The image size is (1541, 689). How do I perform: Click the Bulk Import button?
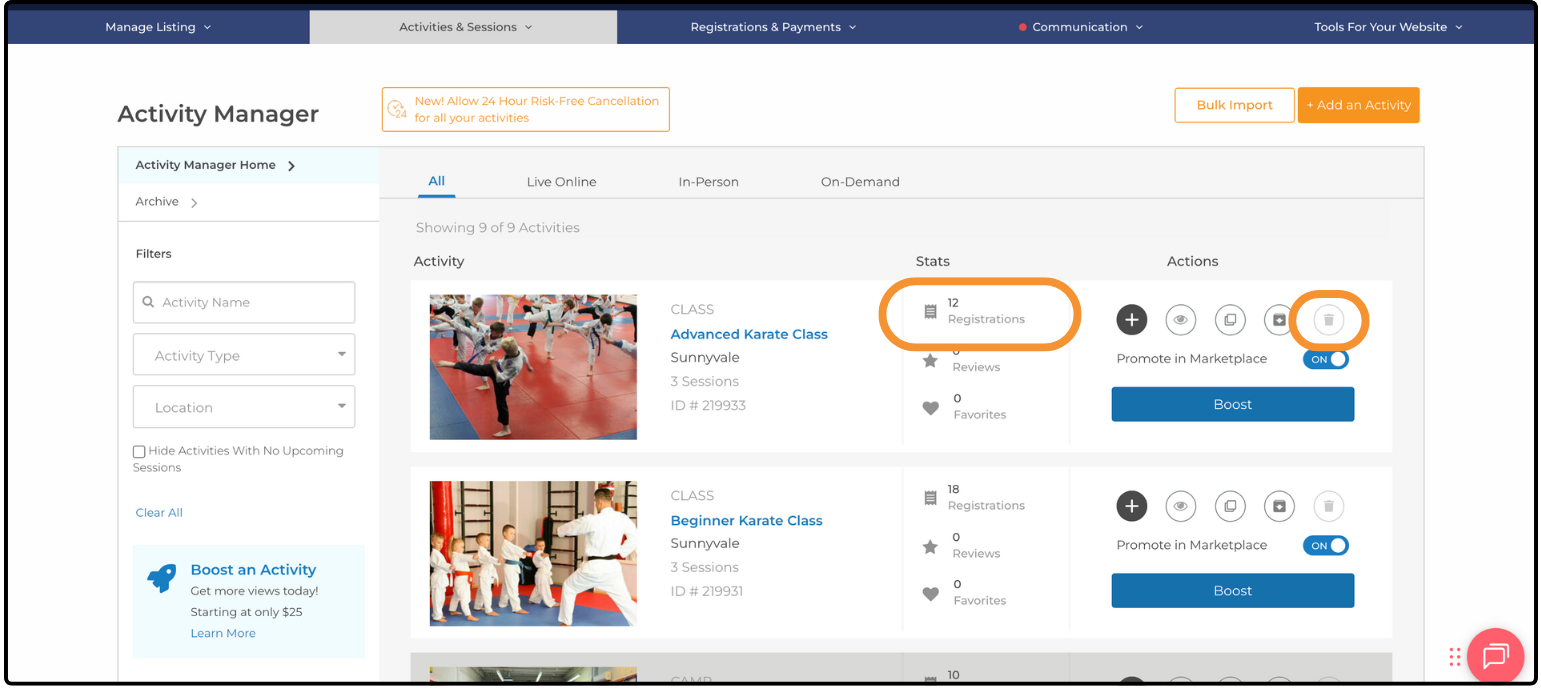1234,105
